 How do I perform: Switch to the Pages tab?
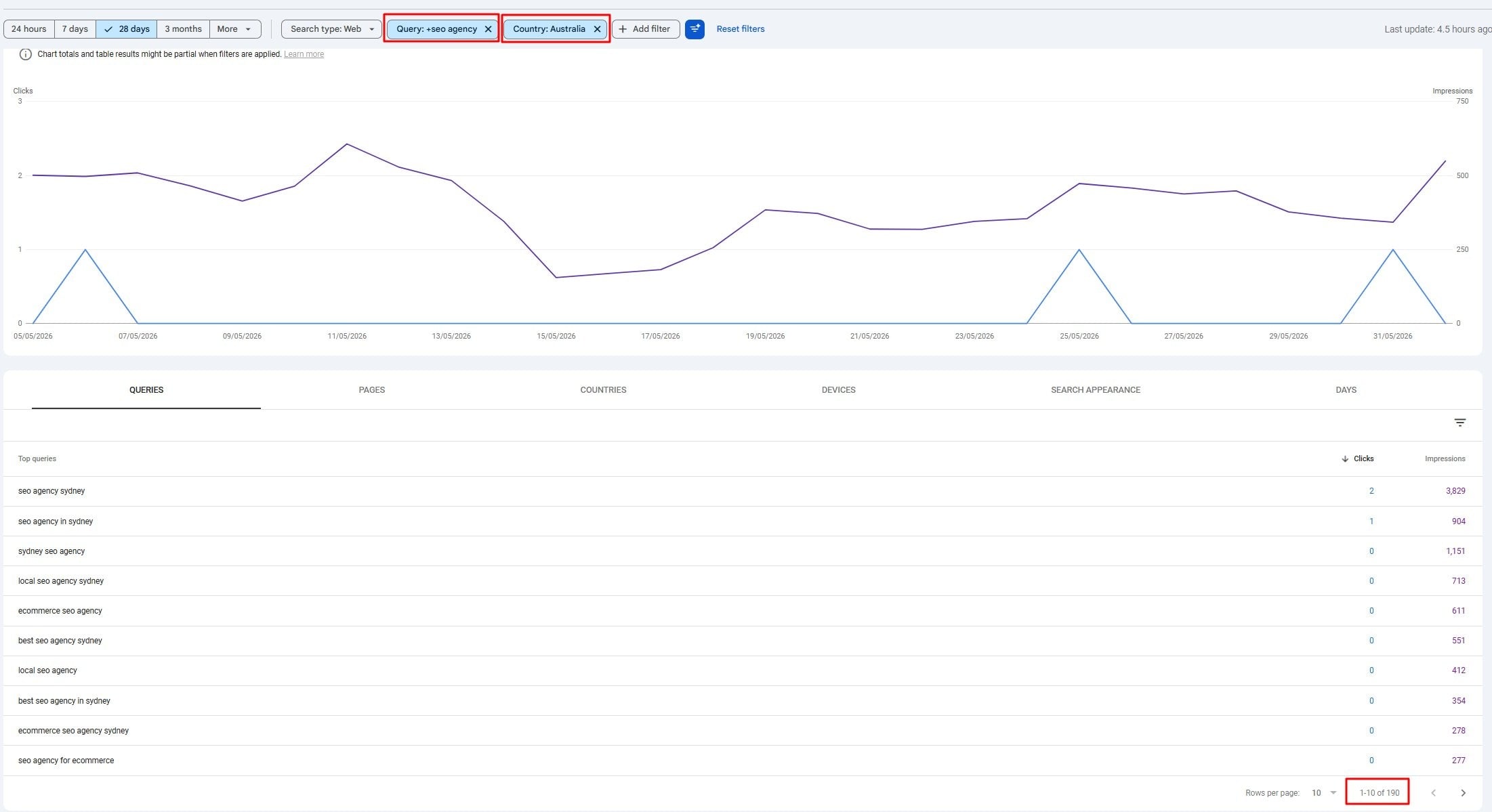click(x=372, y=390)
